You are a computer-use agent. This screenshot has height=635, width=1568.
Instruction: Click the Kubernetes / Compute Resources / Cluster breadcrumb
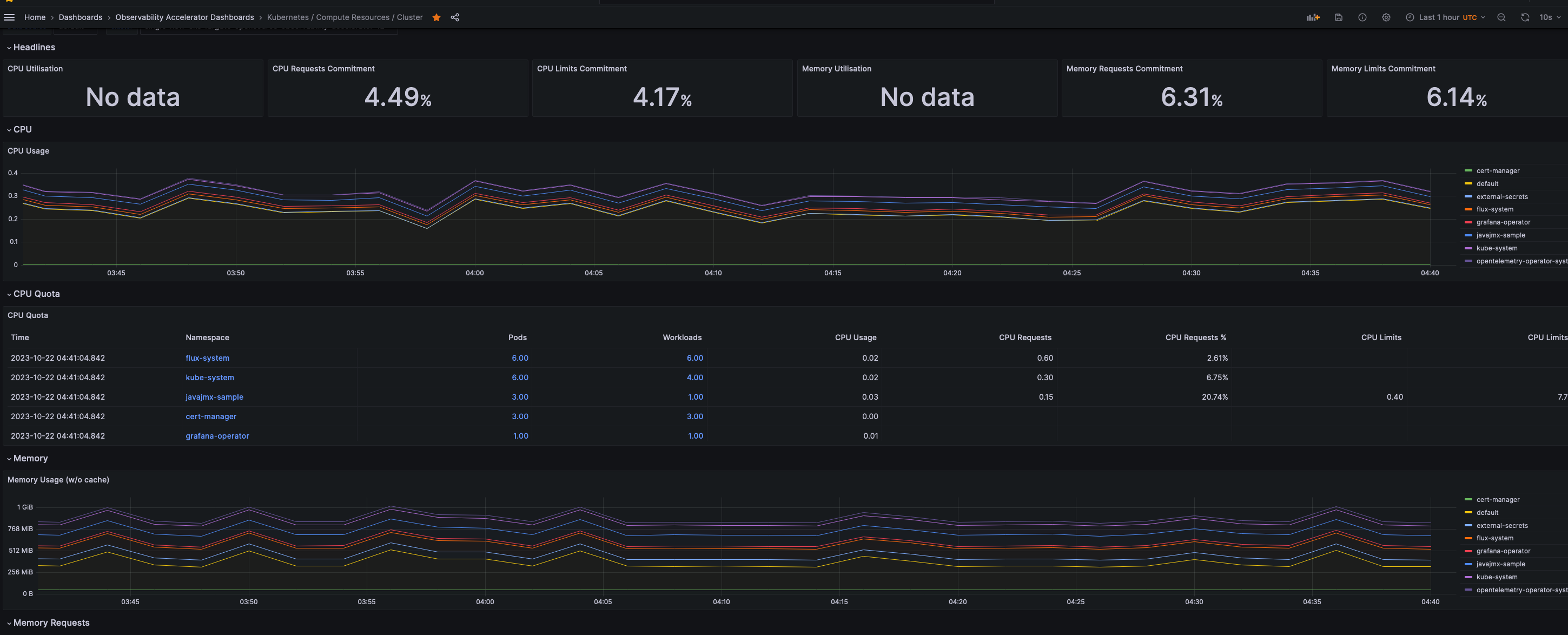coord(345,17)
